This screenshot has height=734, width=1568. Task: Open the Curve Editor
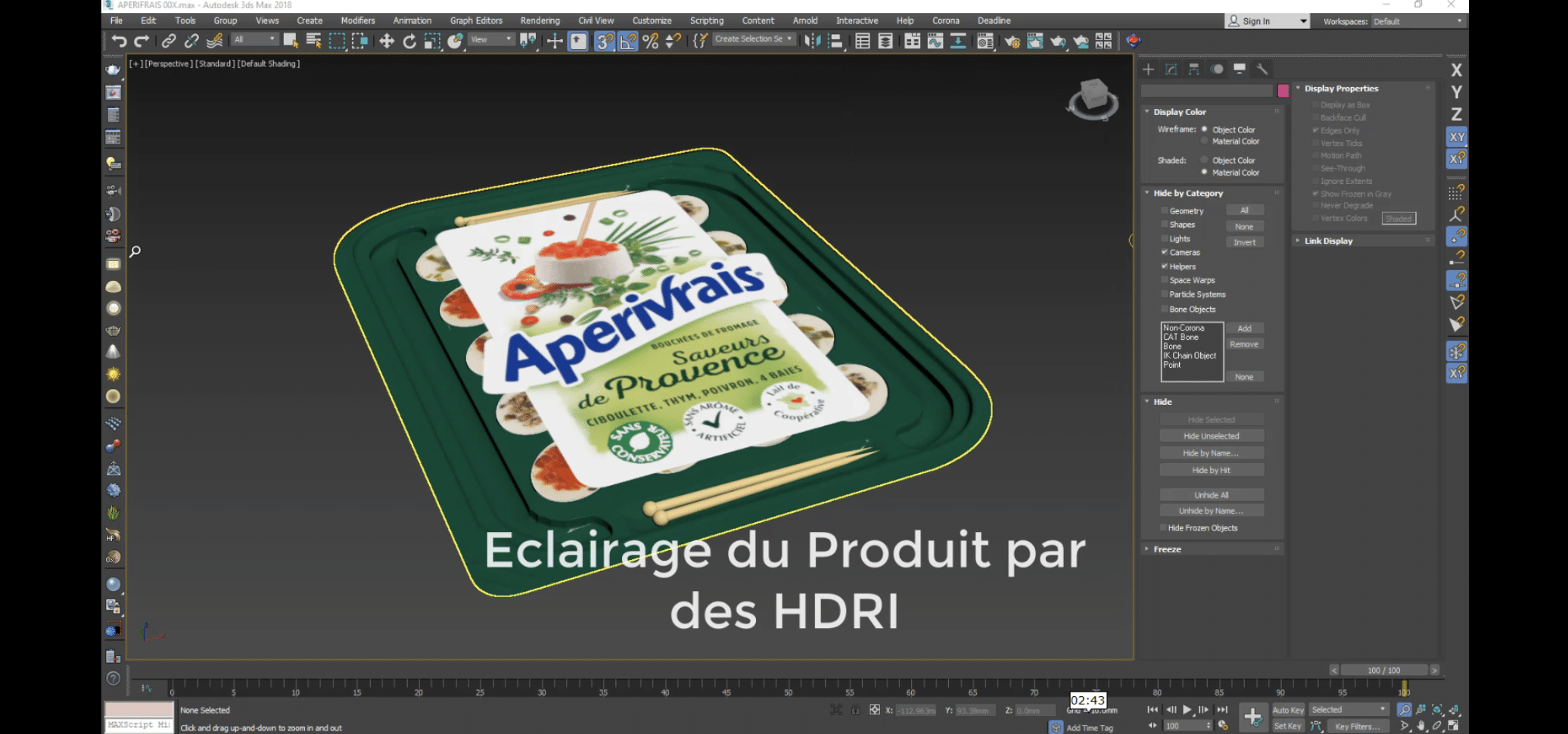click(x=935, y=41)
